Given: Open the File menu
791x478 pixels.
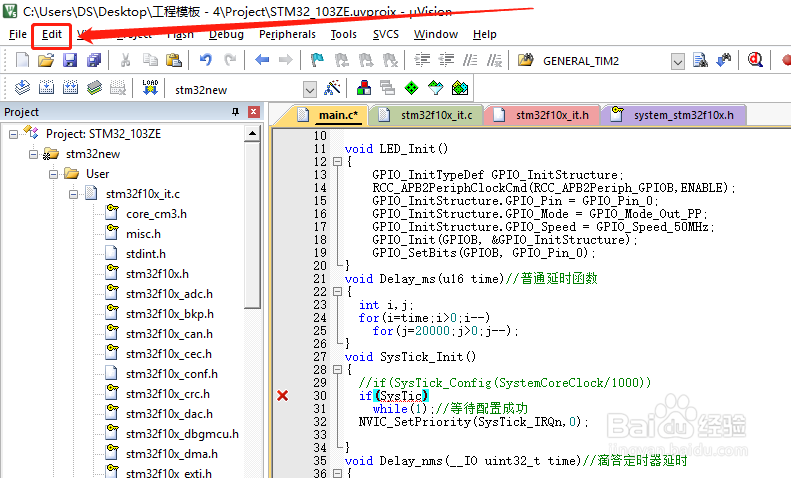Looking at the screenshot, I should [18, 34].
